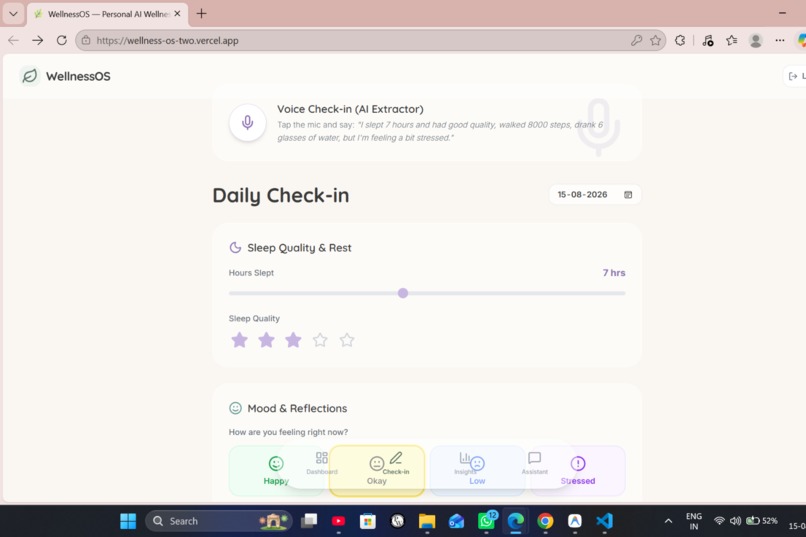Open the favorites list
Screen dimensions: 806x537
pos(731,41)
